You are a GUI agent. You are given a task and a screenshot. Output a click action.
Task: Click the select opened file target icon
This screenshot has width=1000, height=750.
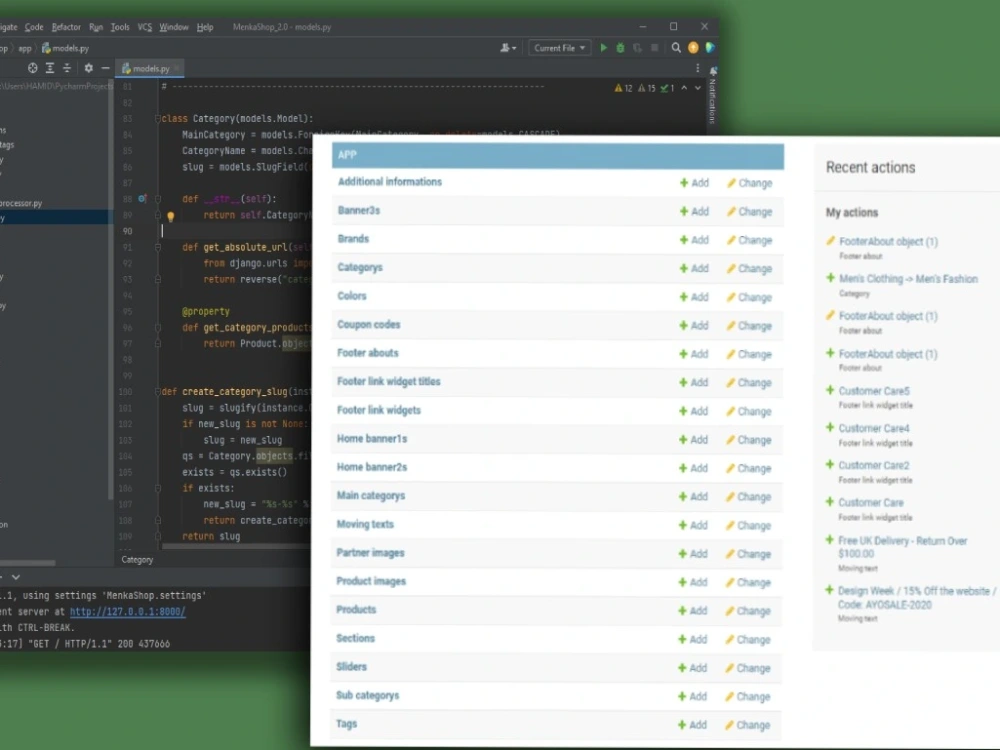[x=33, y=68]
